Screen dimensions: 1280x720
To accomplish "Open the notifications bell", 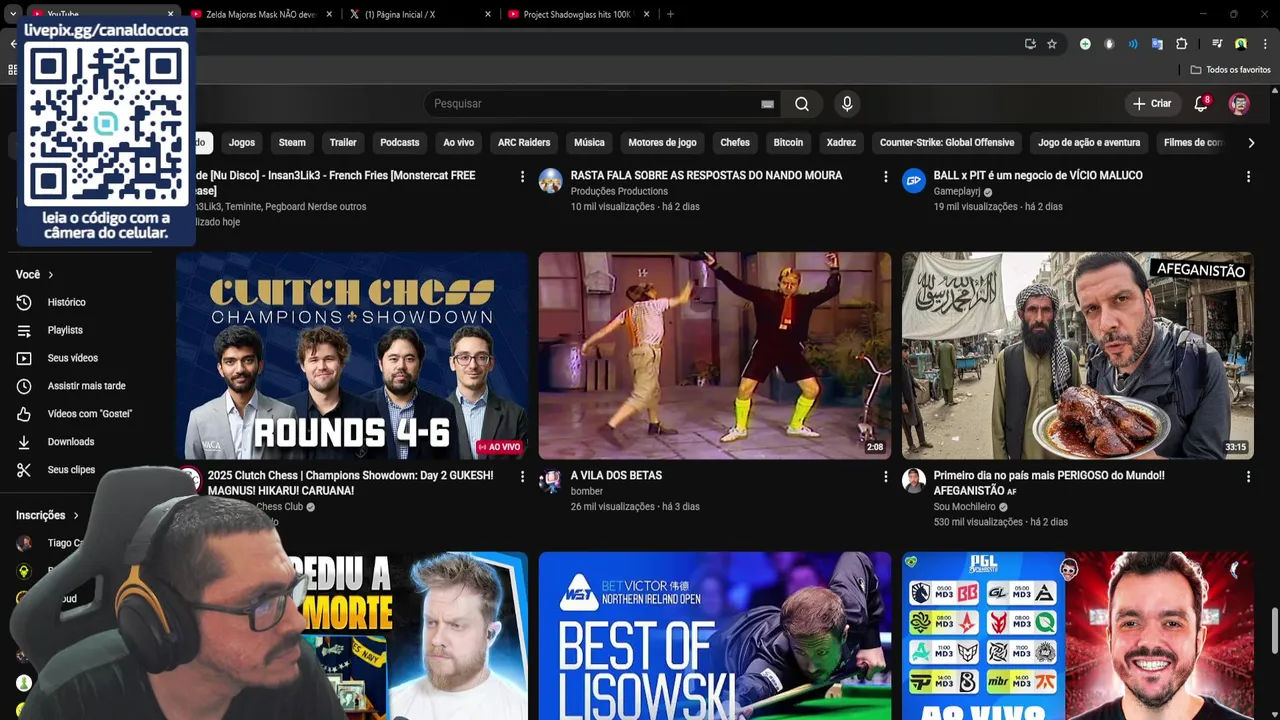I will pos(1201,104).
